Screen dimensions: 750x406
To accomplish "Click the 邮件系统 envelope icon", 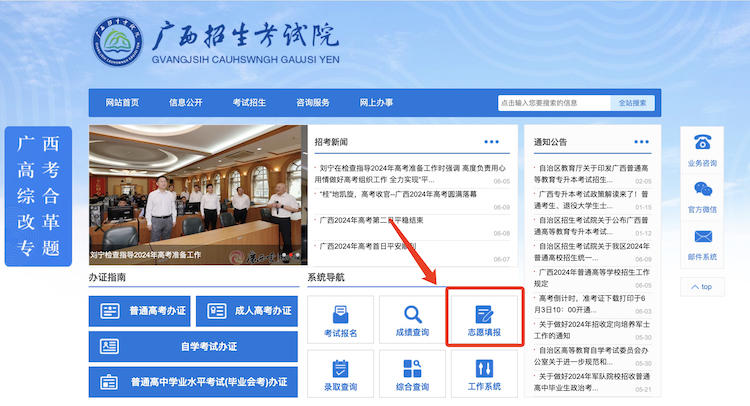I will click(x=702, y=237).
